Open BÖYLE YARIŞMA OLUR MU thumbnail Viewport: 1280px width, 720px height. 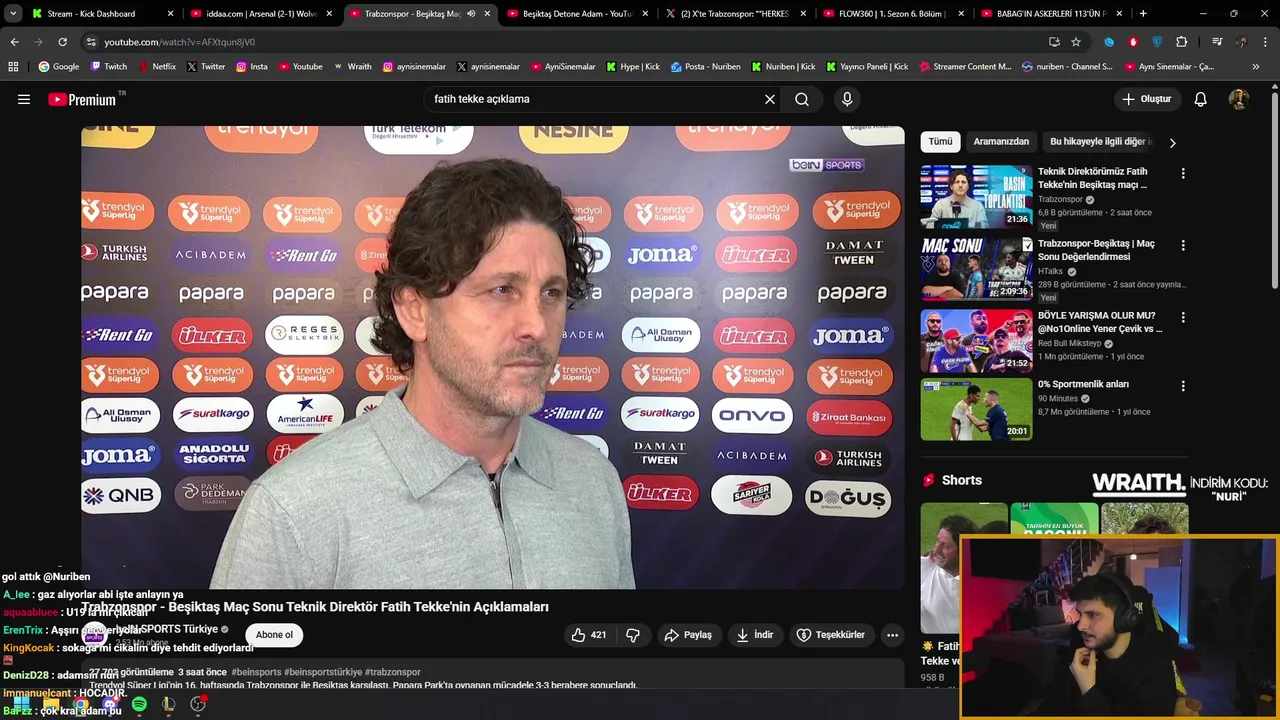point(976,341)
